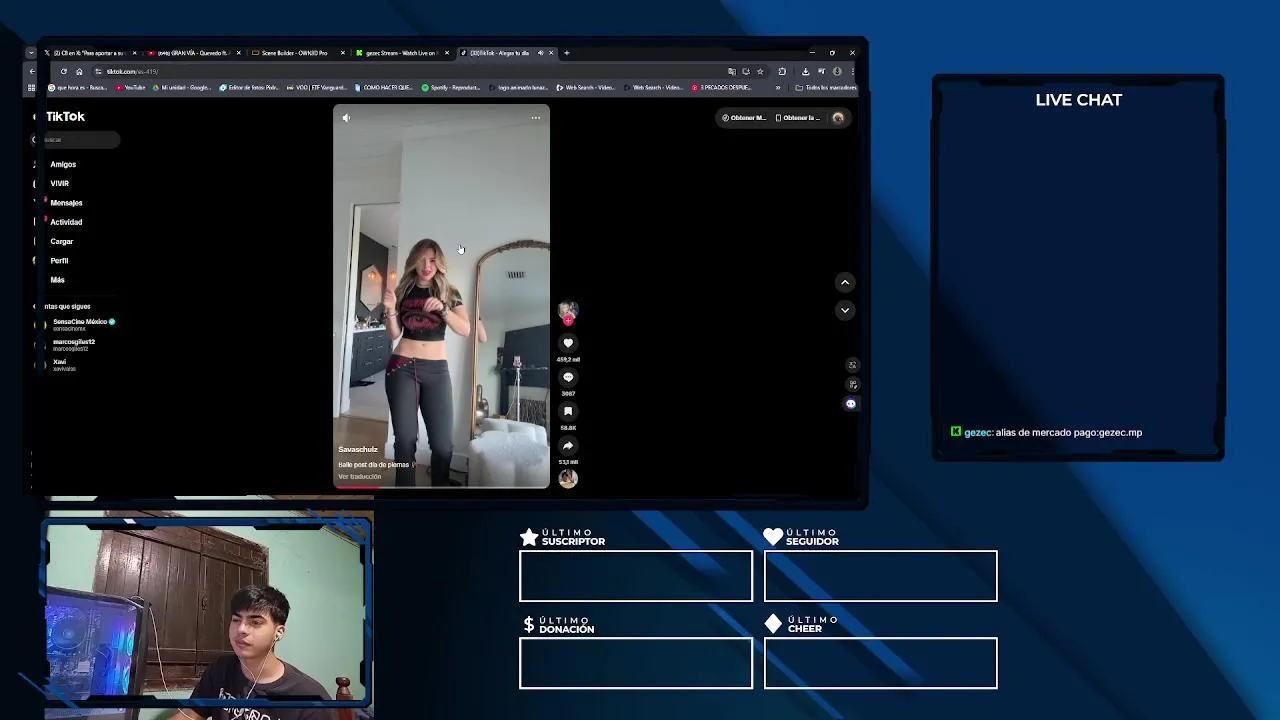Open SensaCine México account

(x=84, y=325)
